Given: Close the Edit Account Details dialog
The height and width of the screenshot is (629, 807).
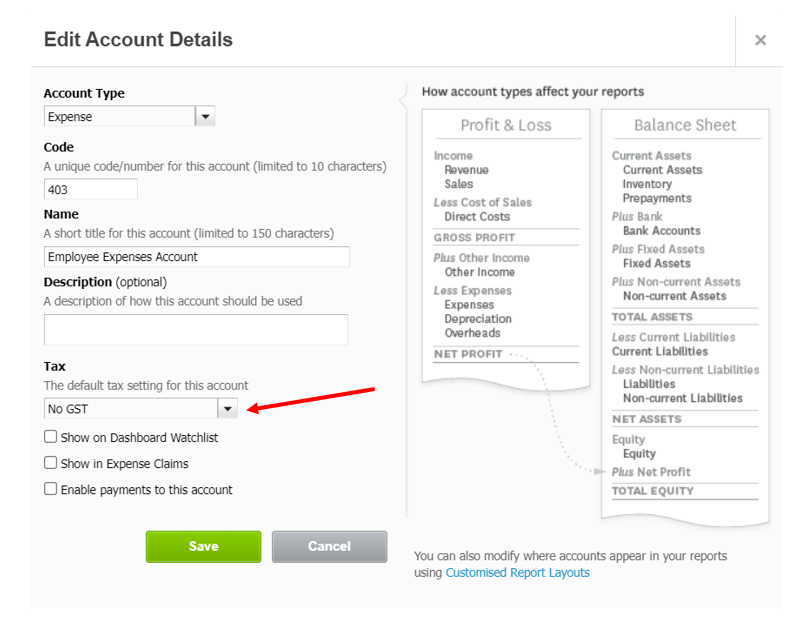Looking at the screenshot, I should pos(760,40).
